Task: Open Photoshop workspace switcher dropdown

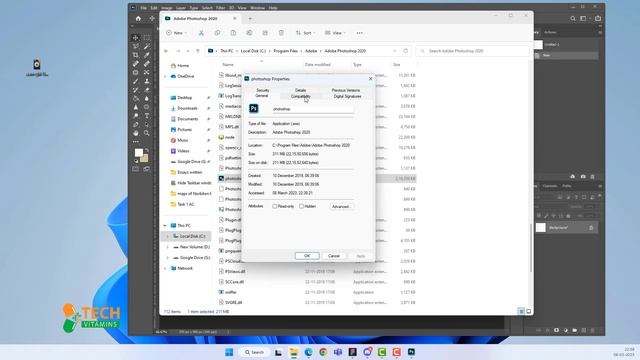Action: 584,18
